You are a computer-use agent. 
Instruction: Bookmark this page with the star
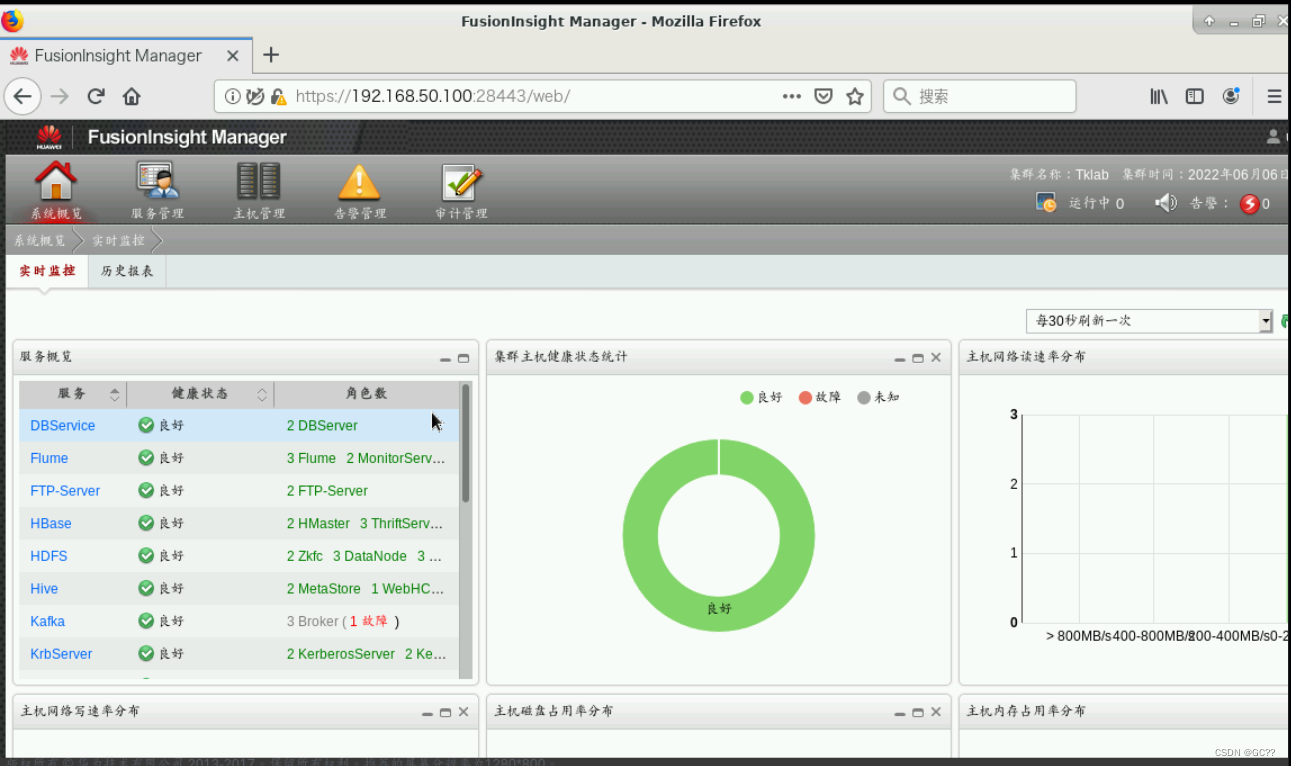(x=854, y=96)
